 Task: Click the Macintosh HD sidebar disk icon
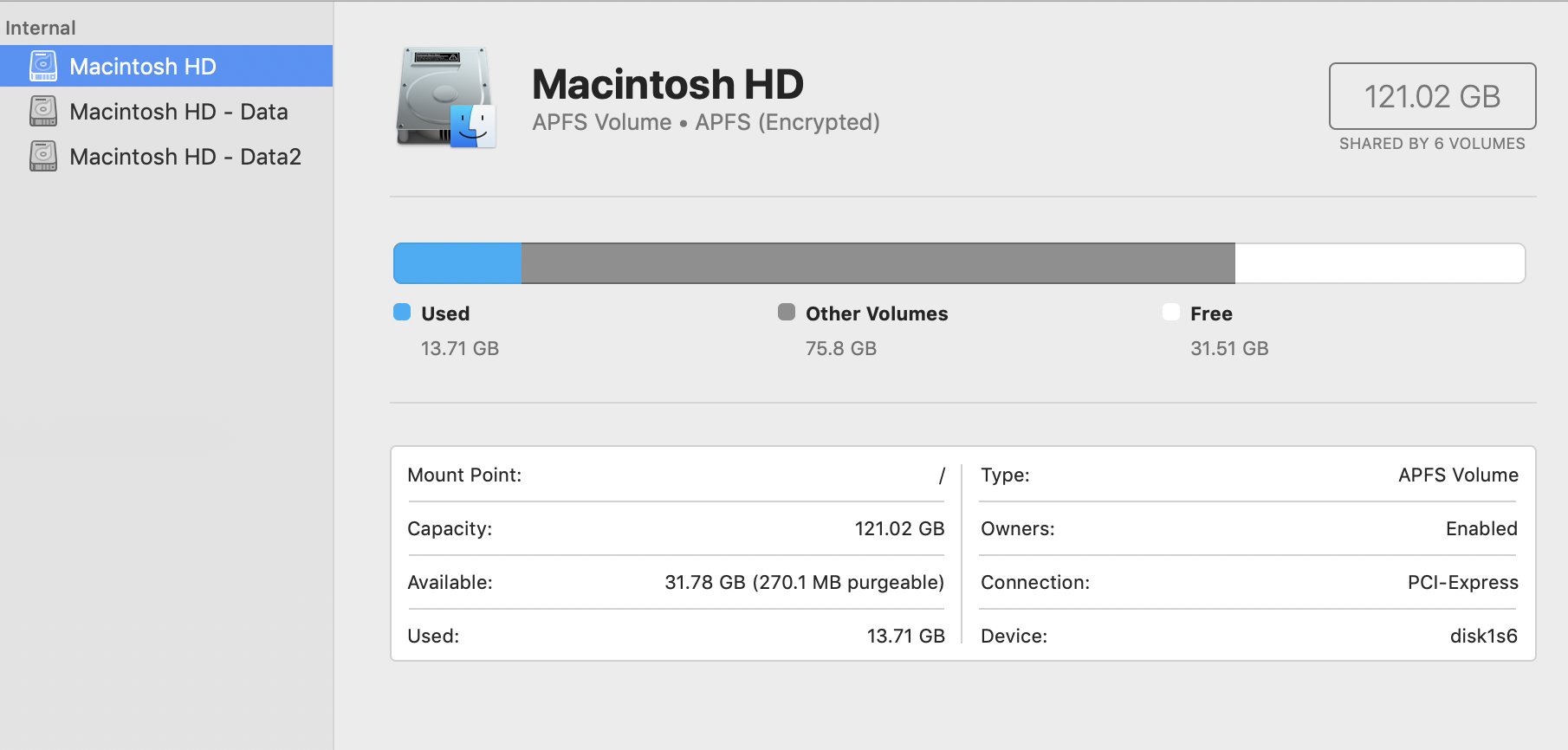(x=43, y=66)
